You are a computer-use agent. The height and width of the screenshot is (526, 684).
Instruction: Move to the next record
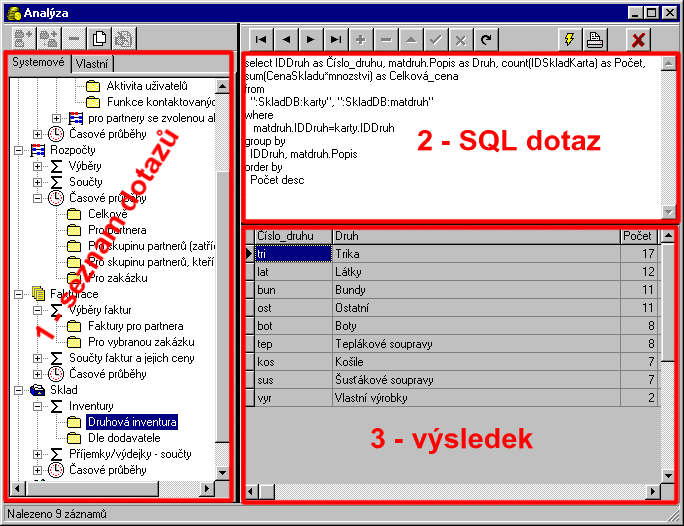tap(310, 39)
